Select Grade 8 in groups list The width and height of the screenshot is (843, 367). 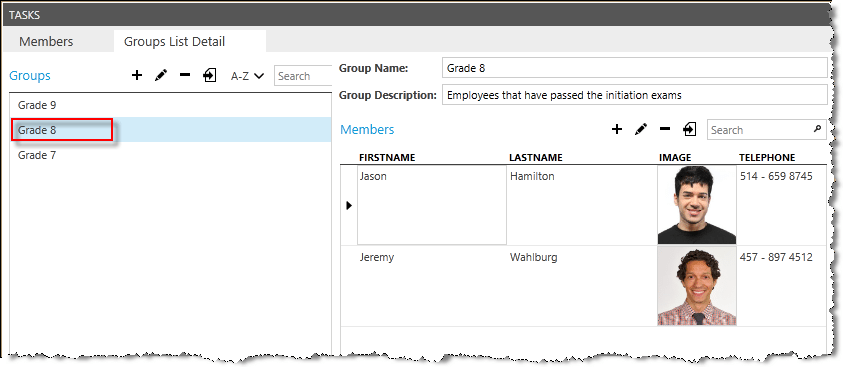click(170, 129)
